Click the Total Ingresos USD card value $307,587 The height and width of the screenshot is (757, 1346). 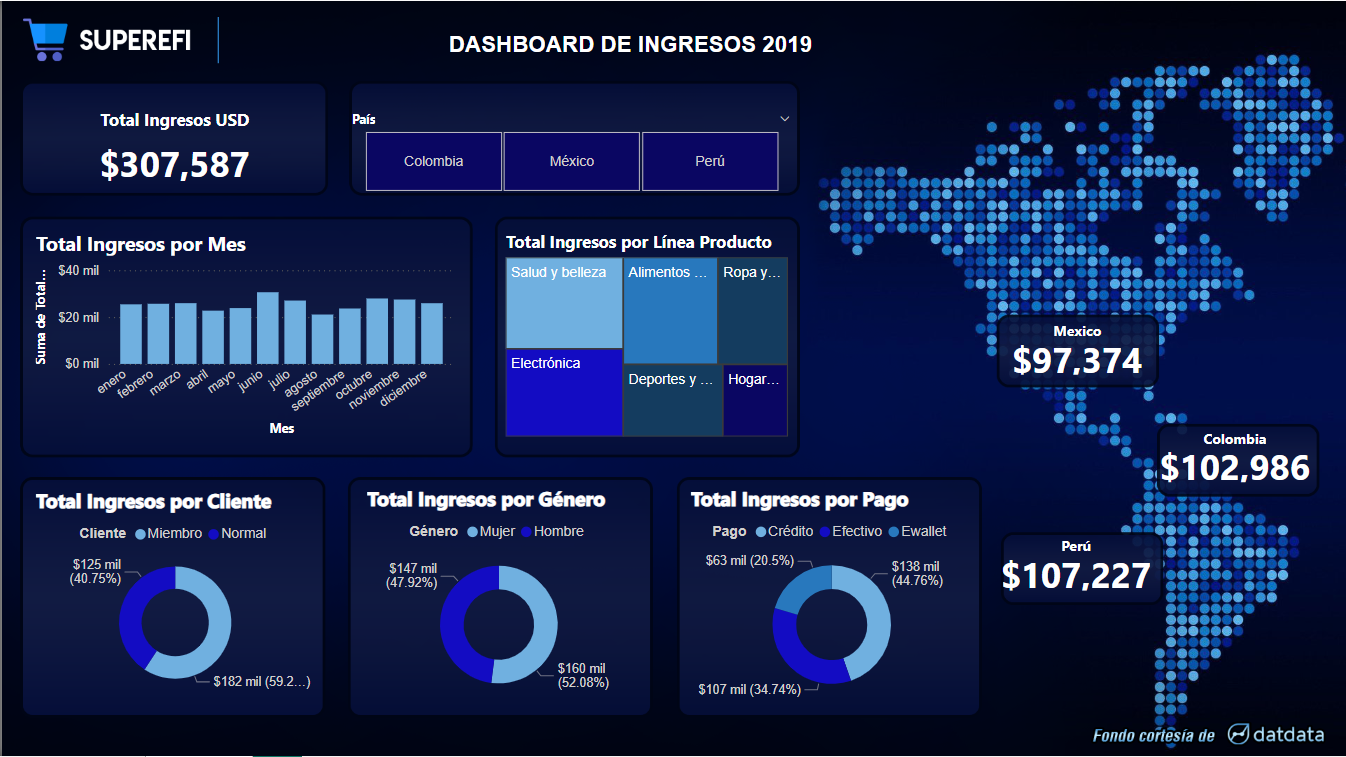coord(175,164)
